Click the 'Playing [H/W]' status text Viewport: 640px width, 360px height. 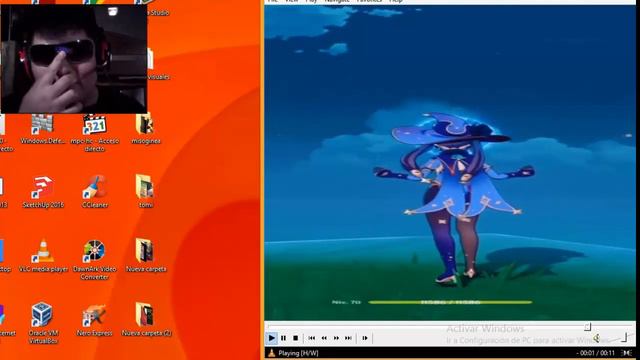click(298, 353)
